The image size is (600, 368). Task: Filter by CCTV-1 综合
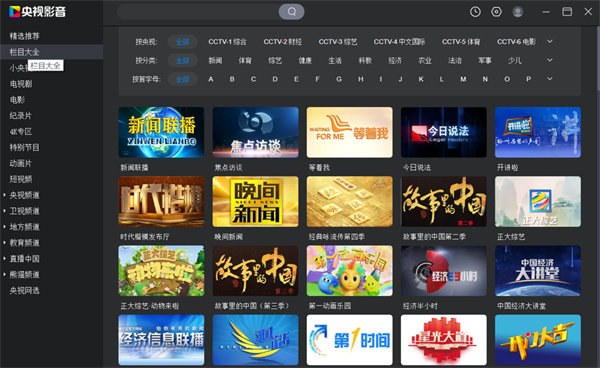click(x=227, y=42)
